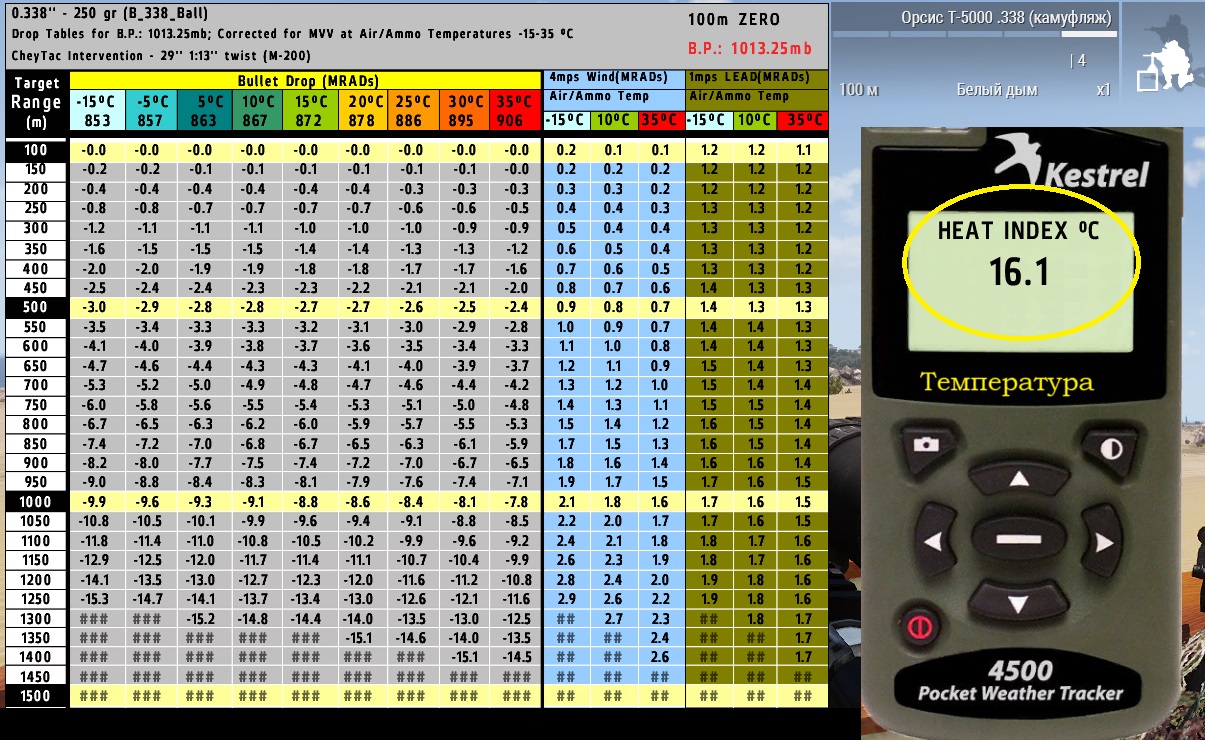
Task: Click the 500 m target range row label
Action: click(x=36, y=307)
